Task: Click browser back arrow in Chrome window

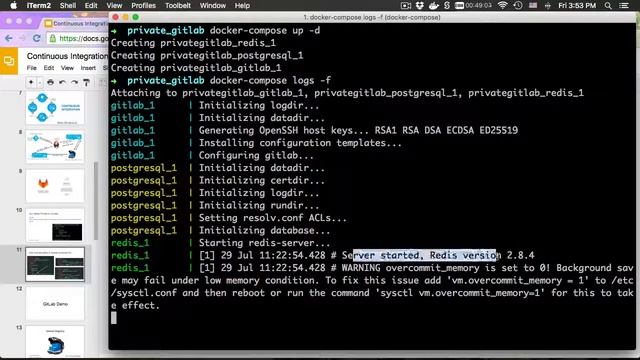Action: click(x=9, y=38)
